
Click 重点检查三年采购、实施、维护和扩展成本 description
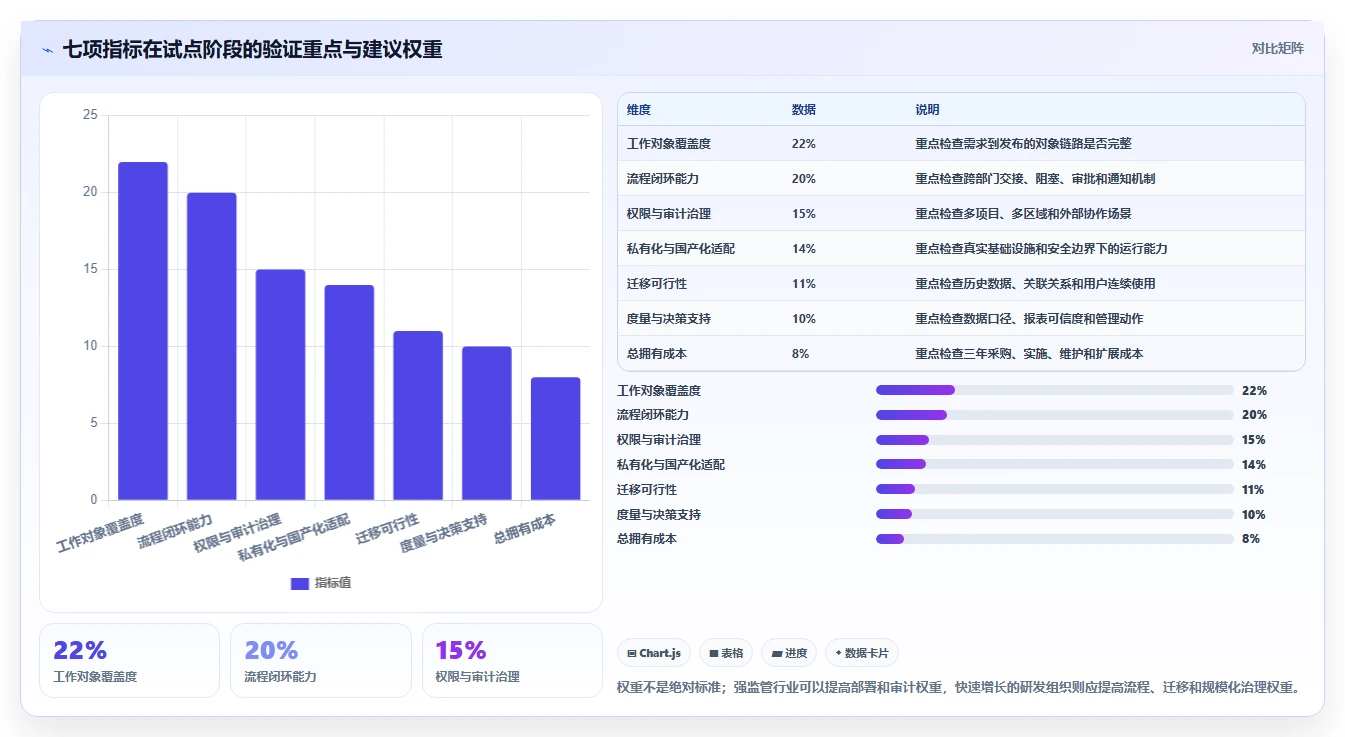pyautogui.click(x=1029, y=354)
